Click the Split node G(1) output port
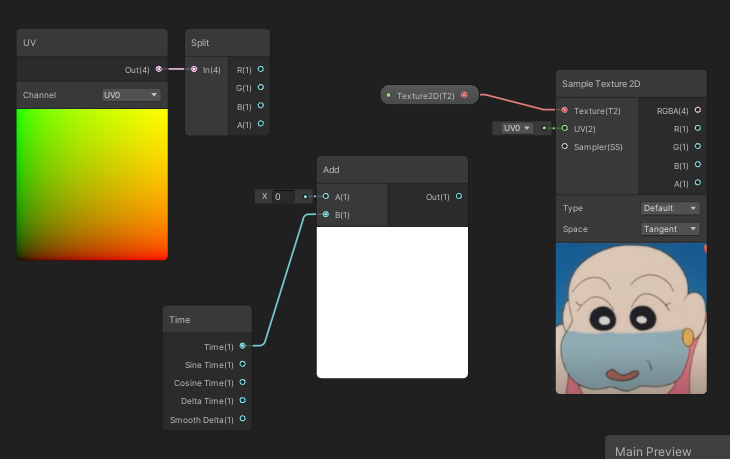Image resolution: width=730 pixels, height=459 pixels. click(x=261, y=87)
